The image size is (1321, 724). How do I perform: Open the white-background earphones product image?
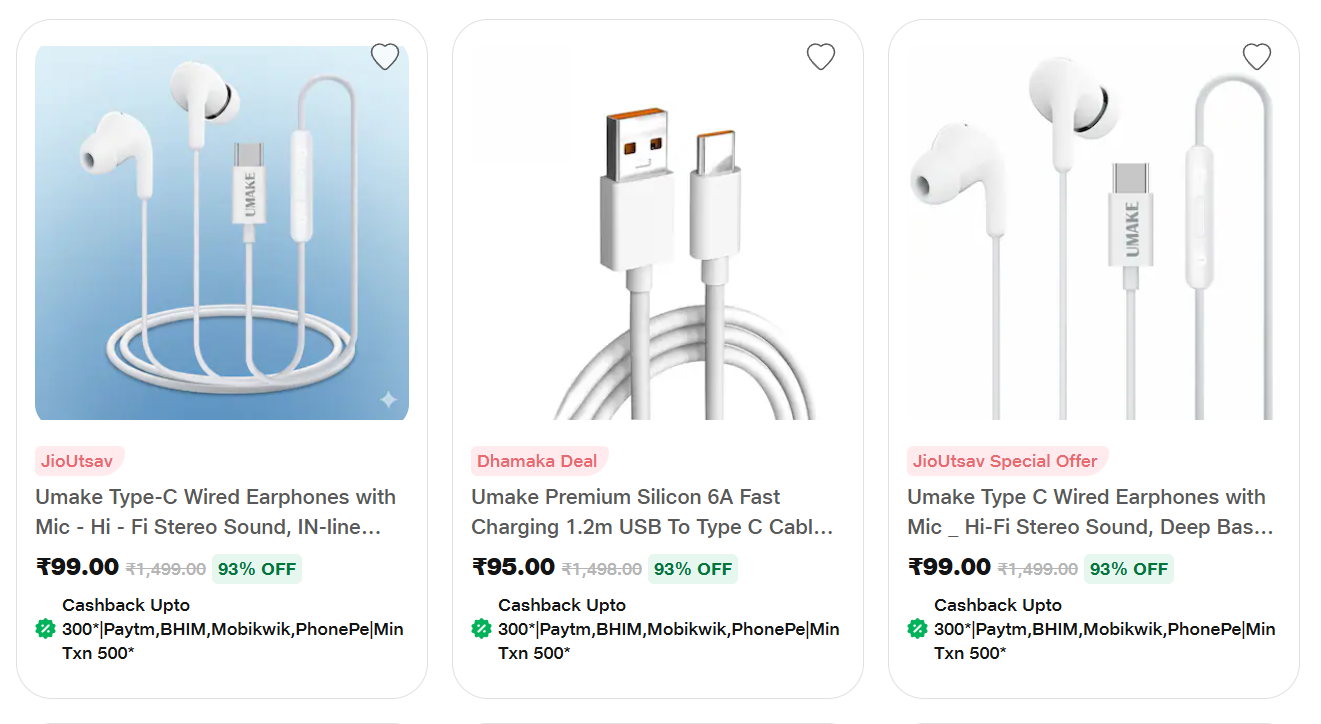pyautogui.click(x=1094, y=233)
